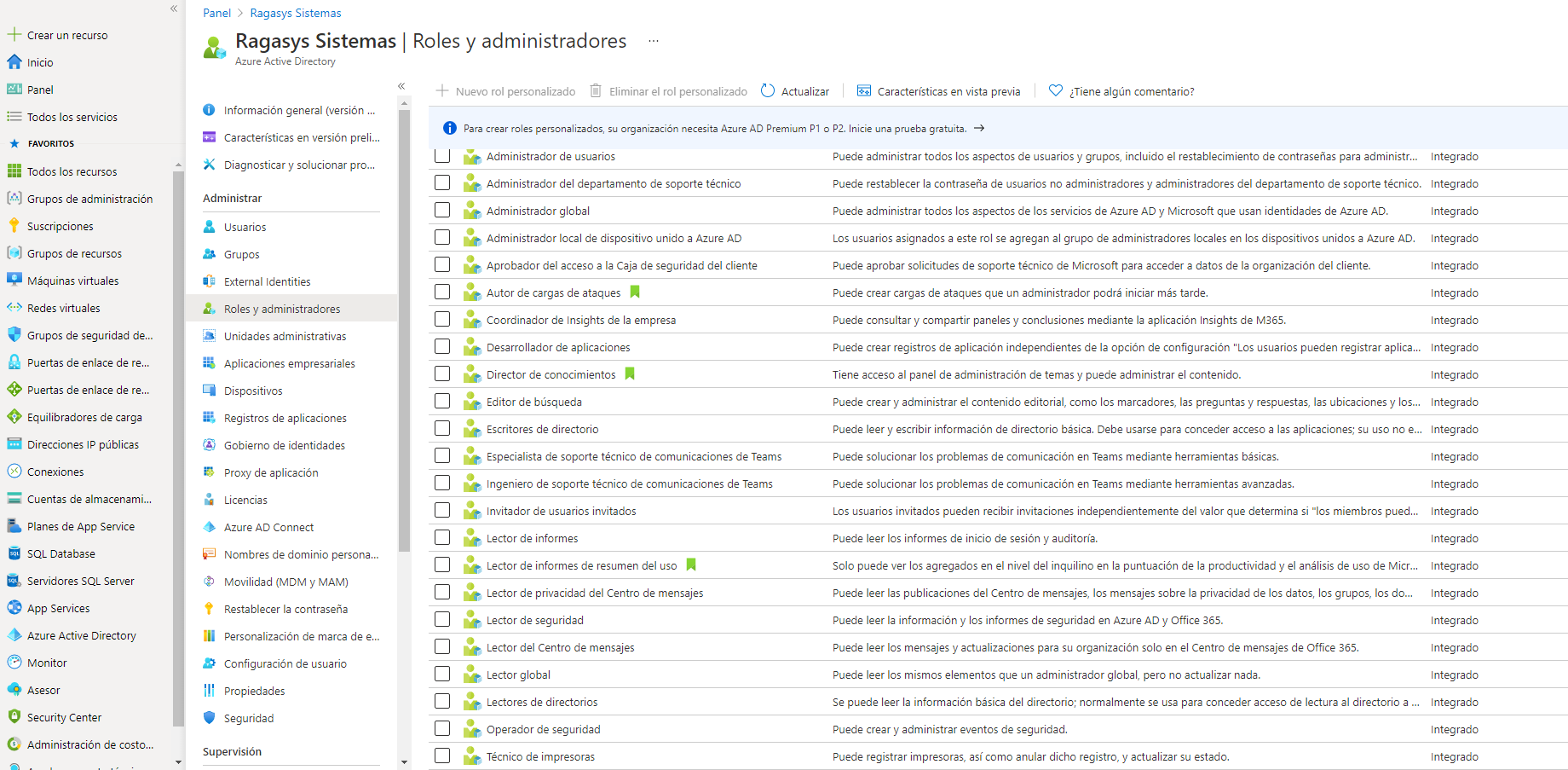
Task: Click the Restablecer la contraseña key icon
Action: click(x=209, y=609)
